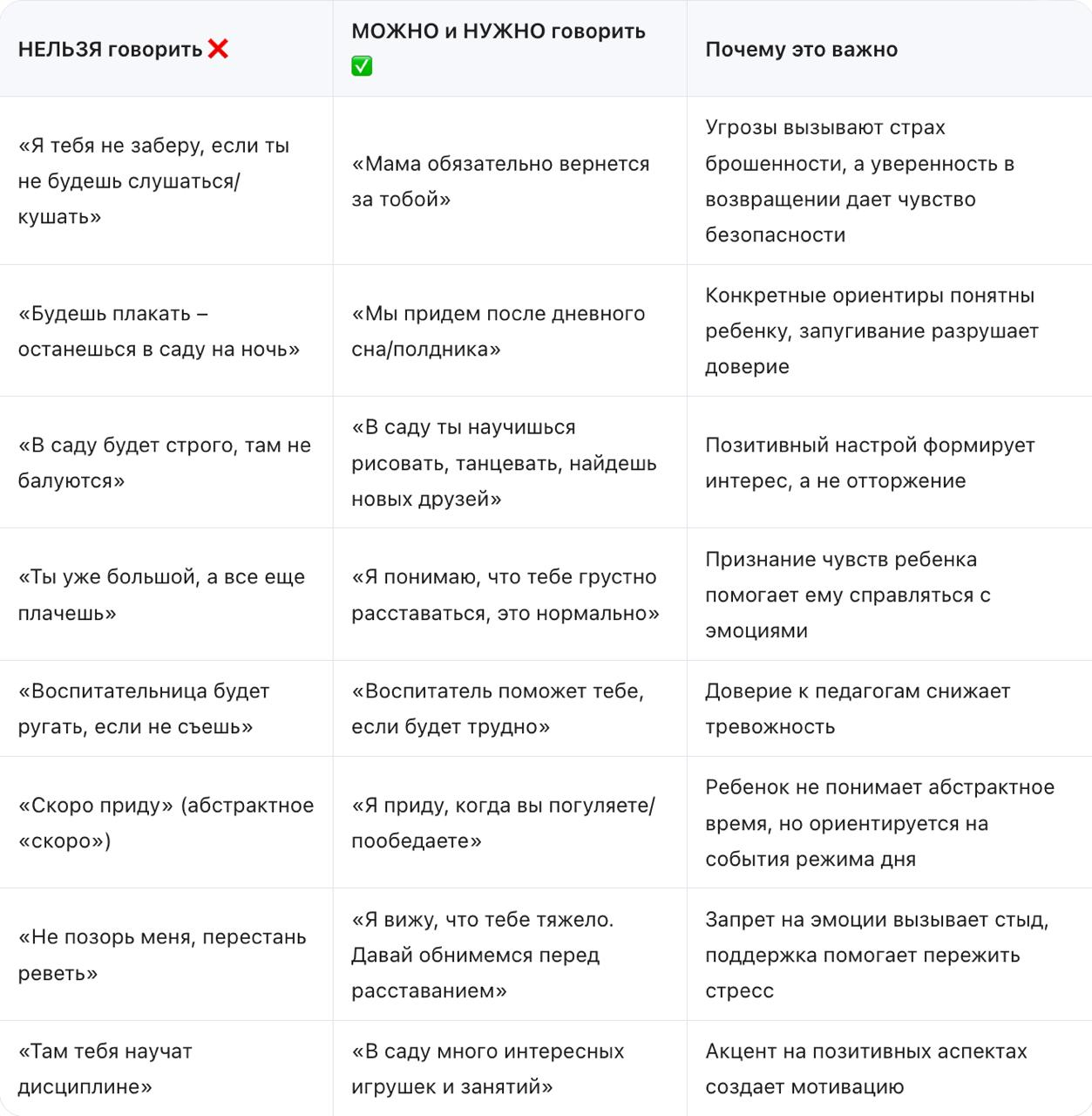Click the cell «Я тебя не заберу»
The width and height of the screenshot is (1092, 1116).
tap(166, 181)
